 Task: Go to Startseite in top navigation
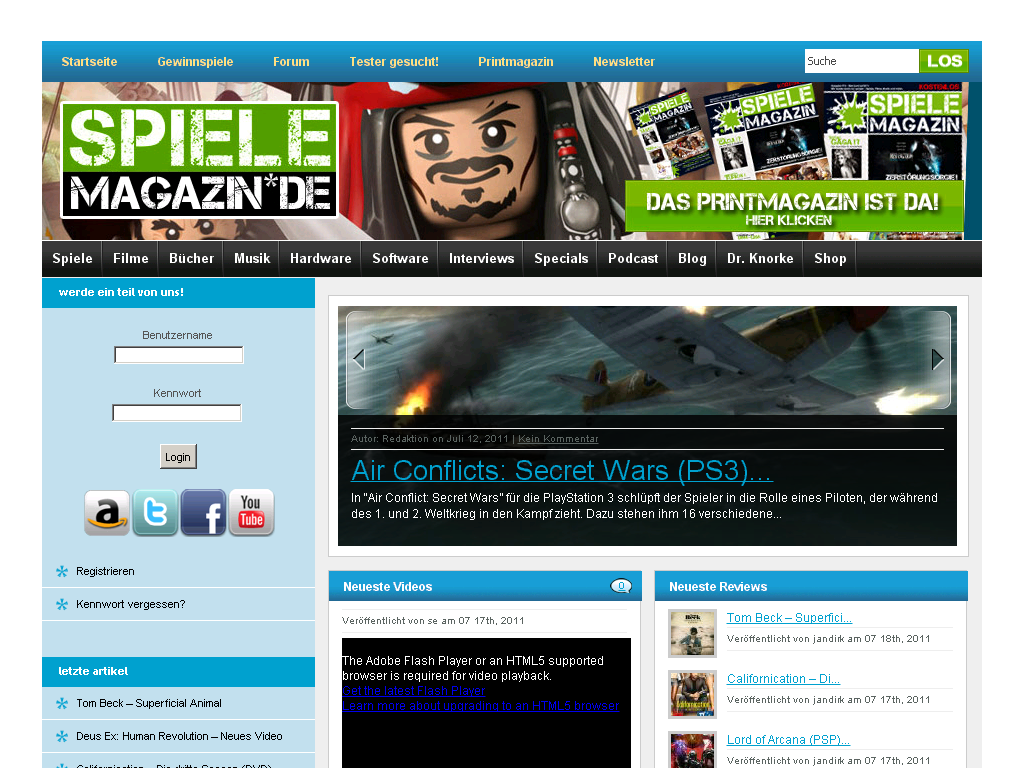click(89, 61)
